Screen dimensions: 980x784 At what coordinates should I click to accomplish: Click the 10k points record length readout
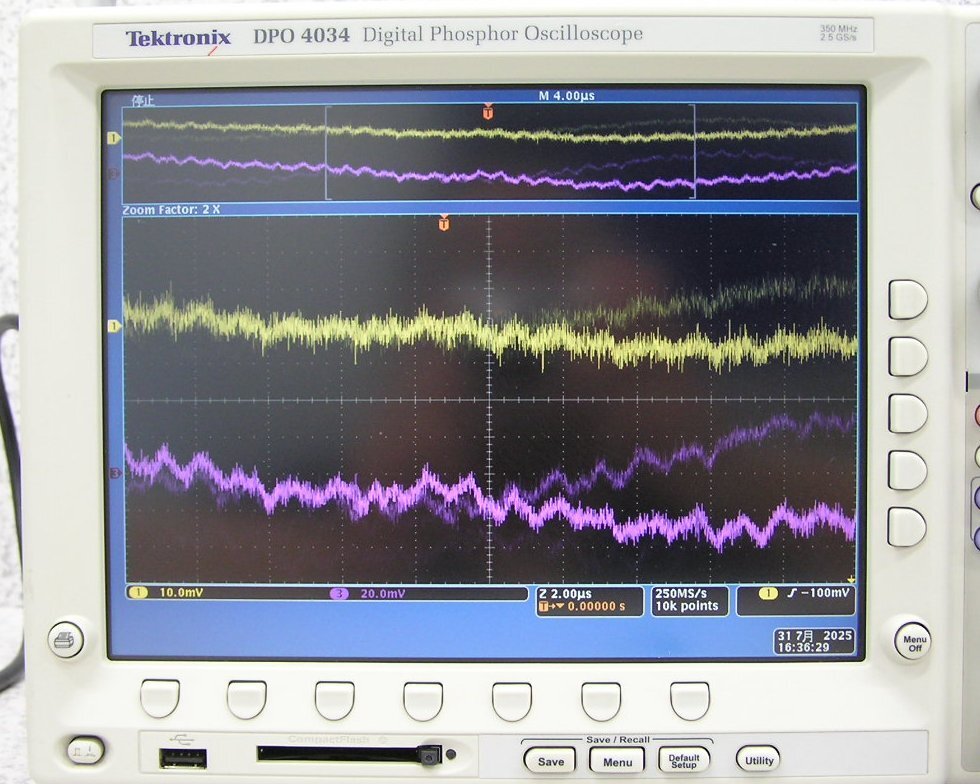pyautogui.click(x=686, y=606)
